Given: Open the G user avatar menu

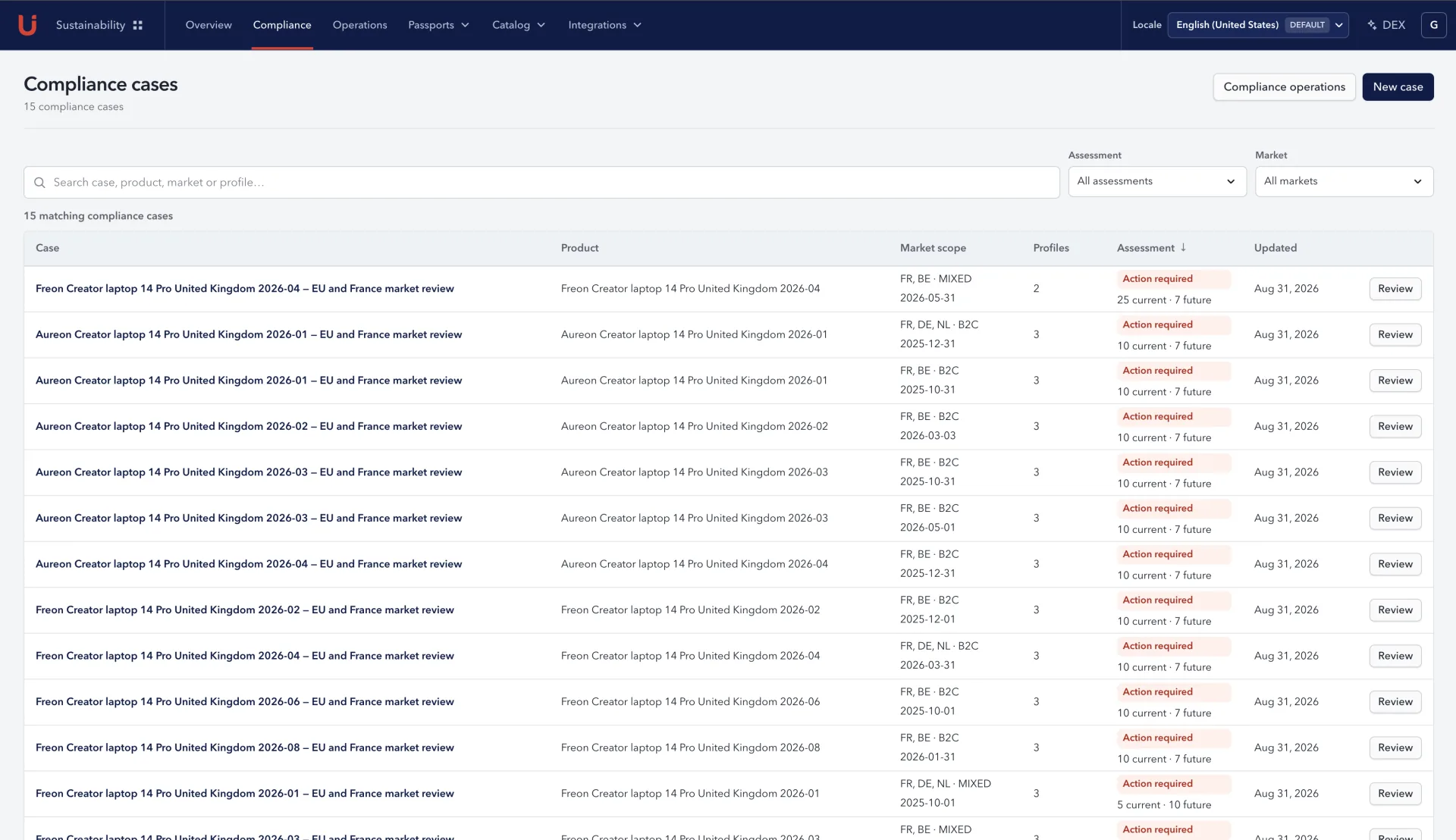Looking at the screenshot, I should tap(1433, 25).
